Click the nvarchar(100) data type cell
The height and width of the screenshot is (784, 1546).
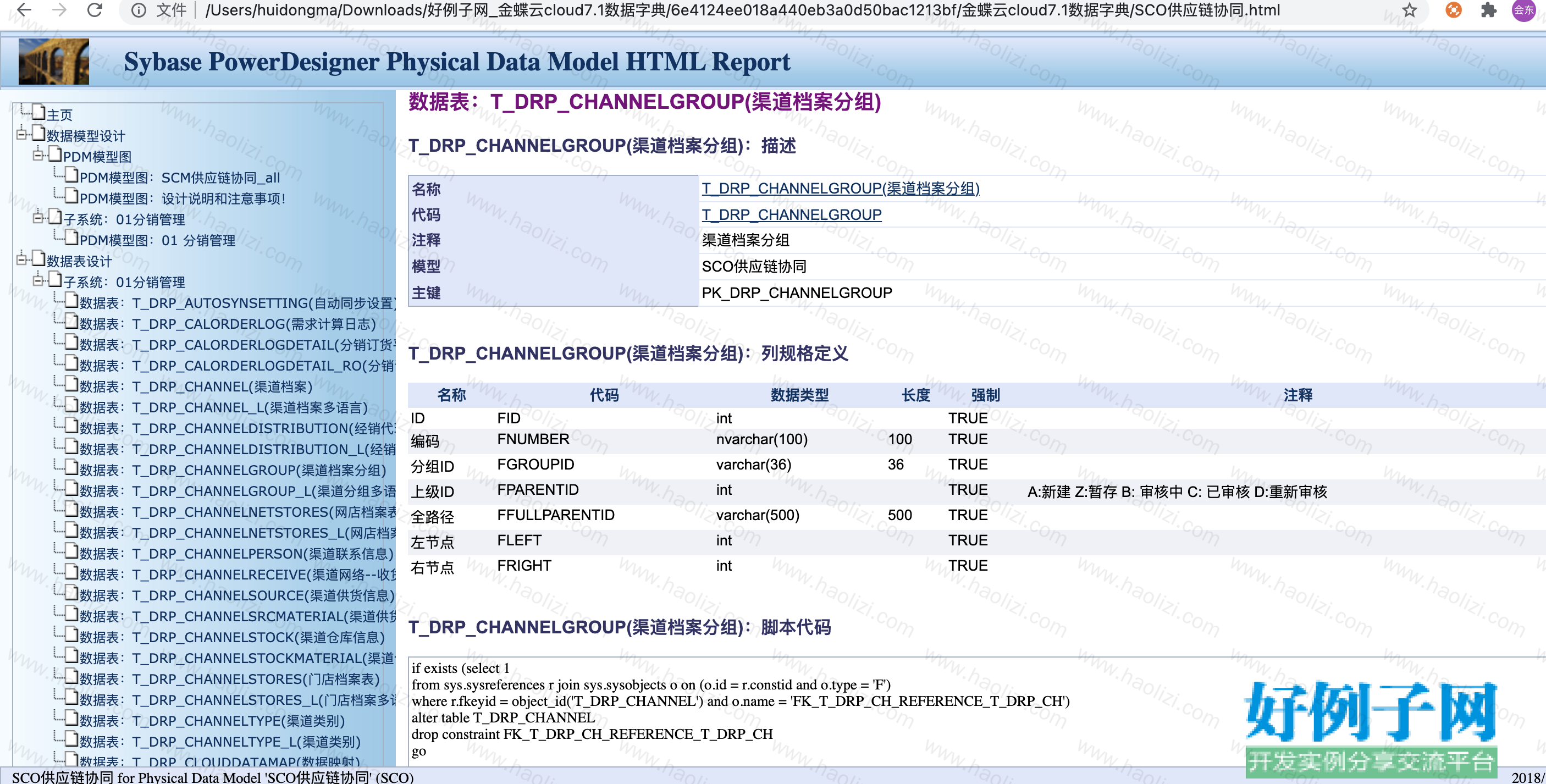[761, 439]
